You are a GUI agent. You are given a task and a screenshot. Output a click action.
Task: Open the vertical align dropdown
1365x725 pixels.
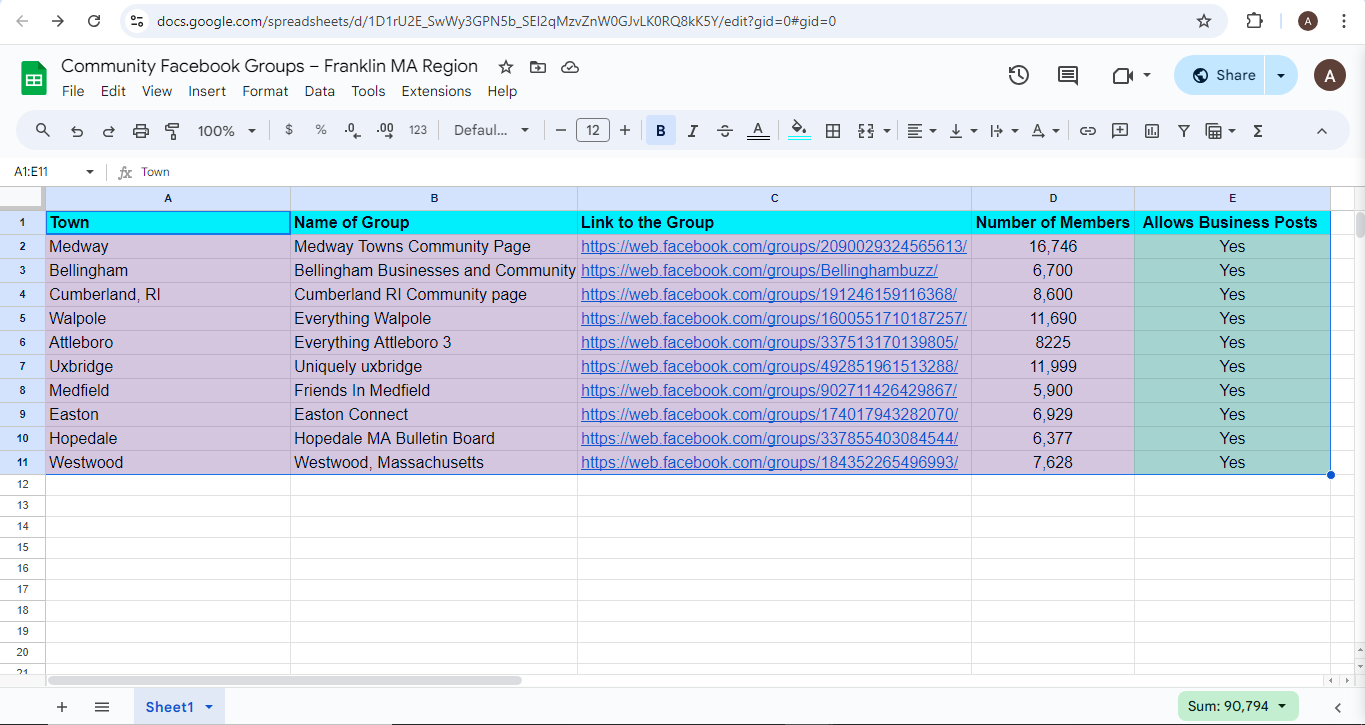pos(963,130)
